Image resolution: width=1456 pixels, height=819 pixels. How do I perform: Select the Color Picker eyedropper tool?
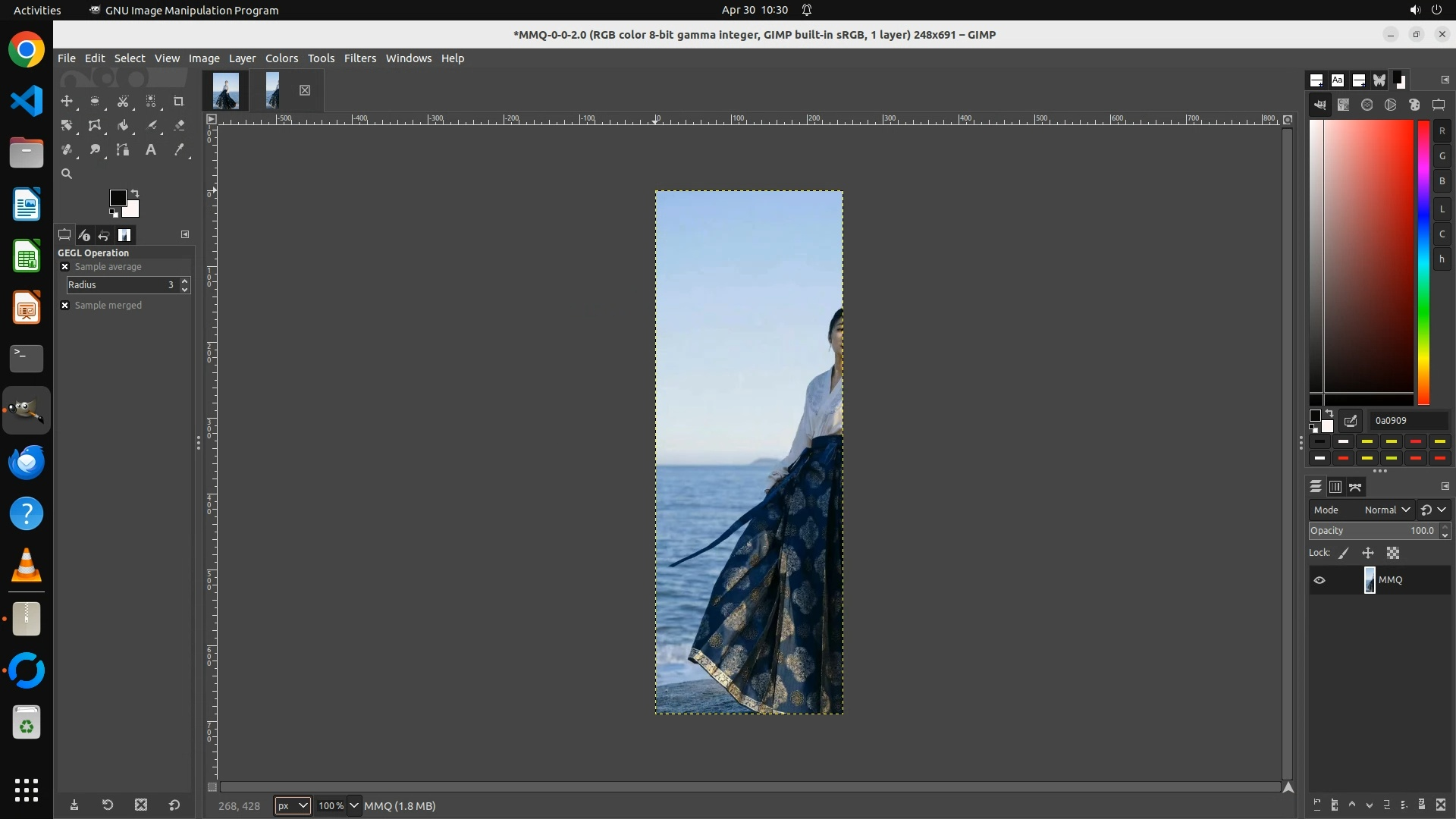coord(179,149)
